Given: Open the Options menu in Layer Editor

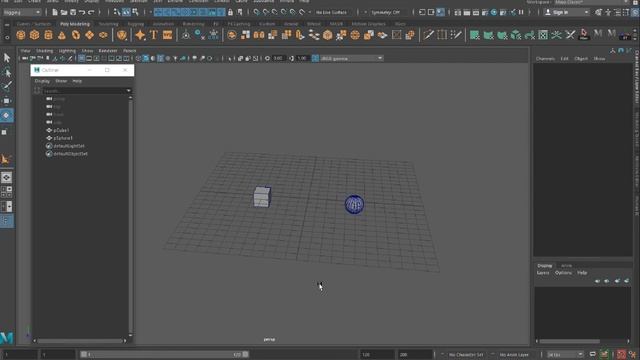Looking at the screenshot, I should tap(563, 273).
